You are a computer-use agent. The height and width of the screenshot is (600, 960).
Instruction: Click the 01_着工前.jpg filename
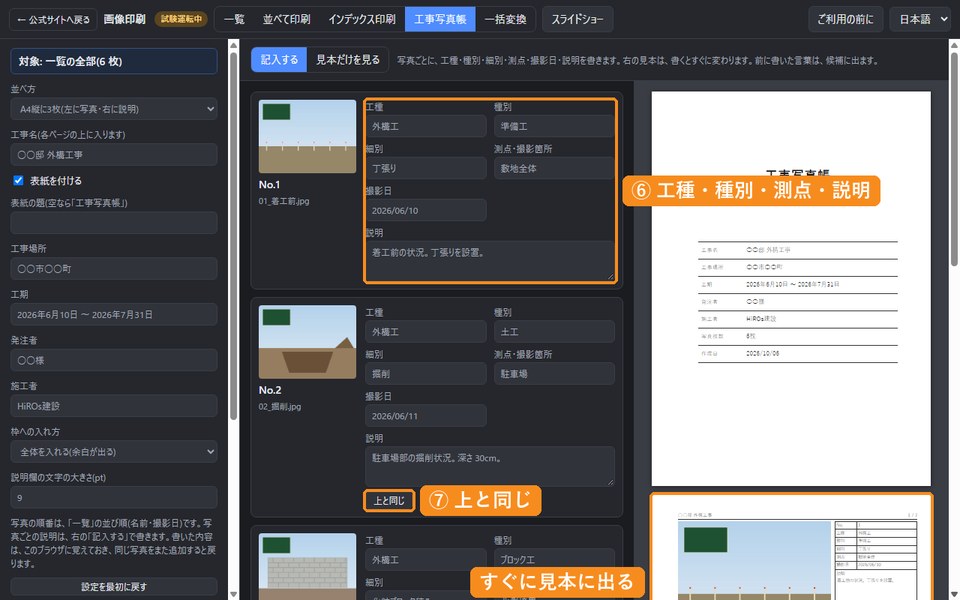(x=284, y=201)
